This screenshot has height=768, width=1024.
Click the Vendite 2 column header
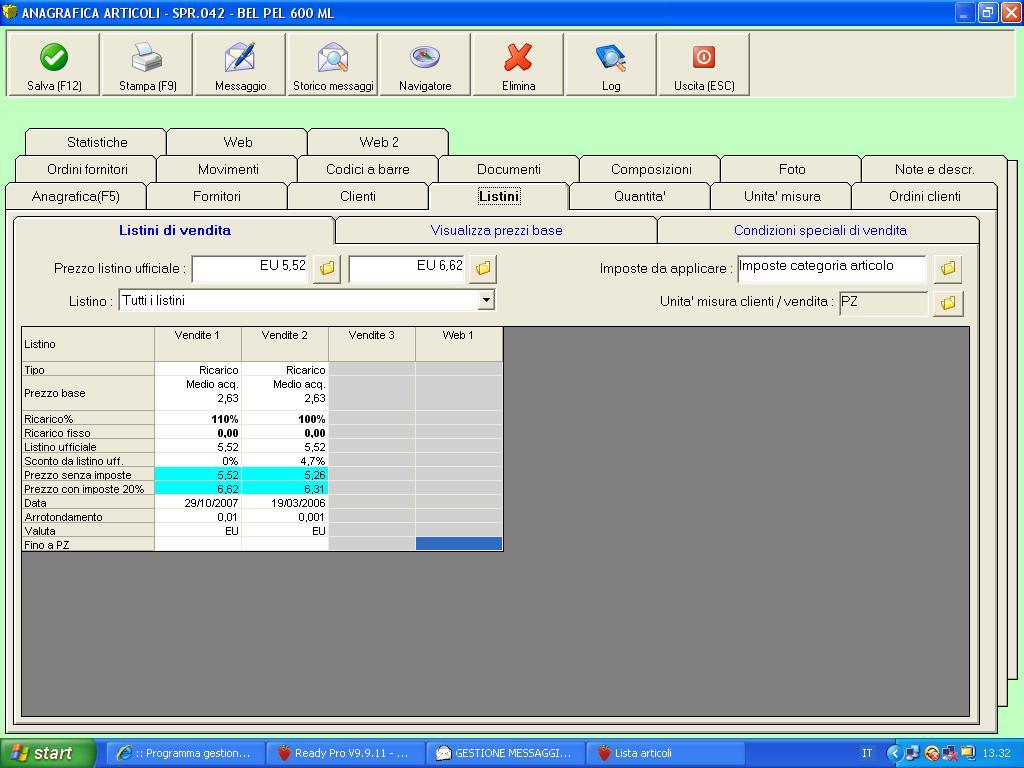coord(285,344)
